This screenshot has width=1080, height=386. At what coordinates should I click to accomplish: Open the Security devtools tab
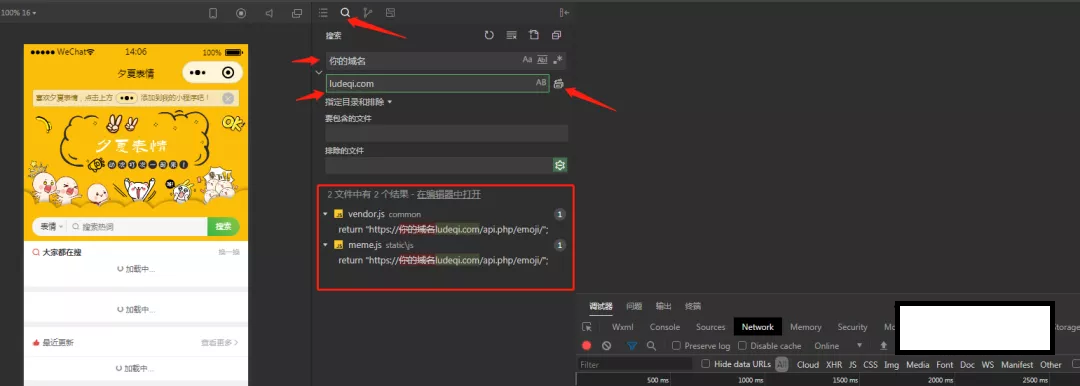[852, 327]
